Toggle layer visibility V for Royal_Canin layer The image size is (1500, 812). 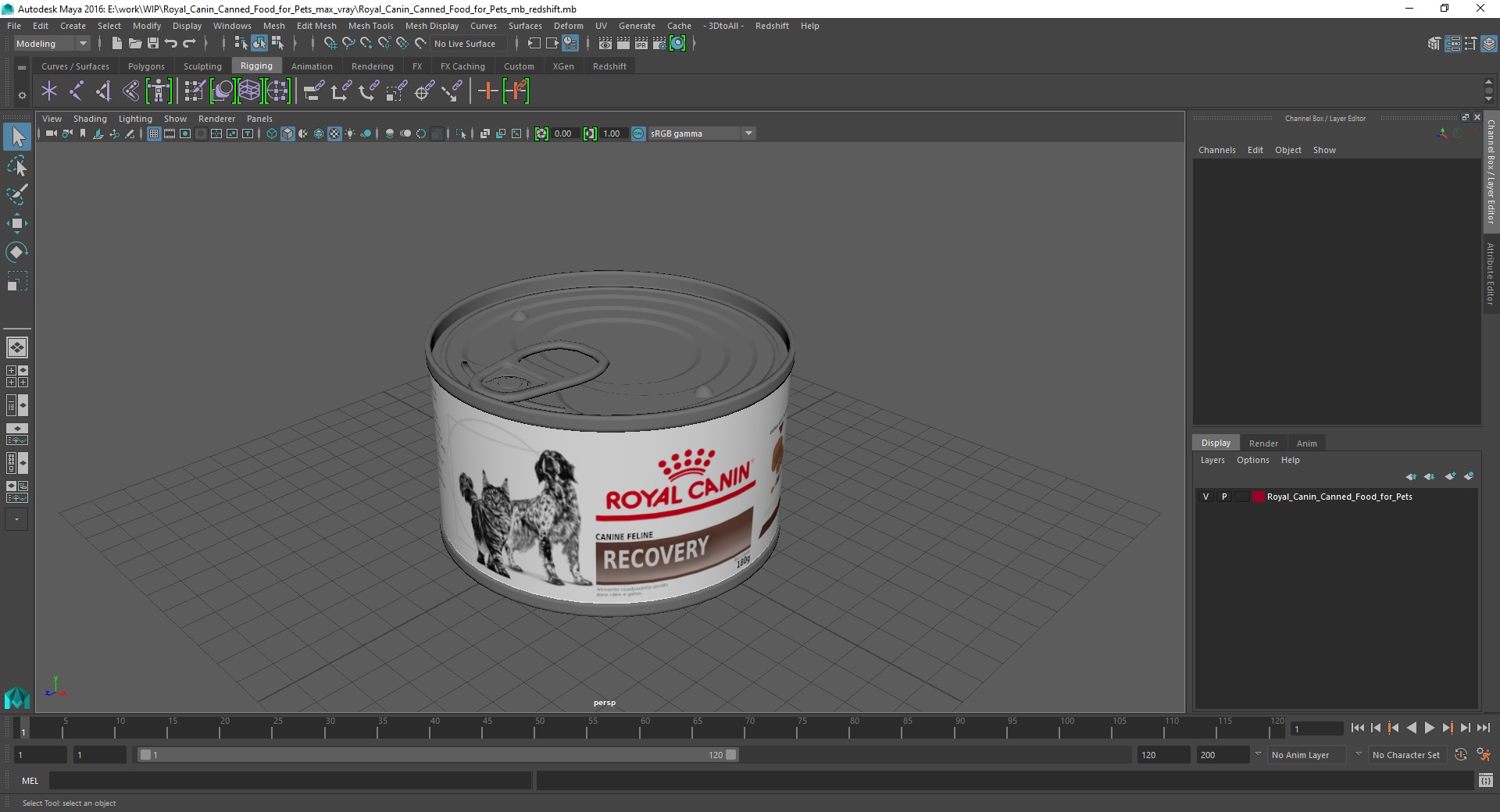coord(1205,497)
